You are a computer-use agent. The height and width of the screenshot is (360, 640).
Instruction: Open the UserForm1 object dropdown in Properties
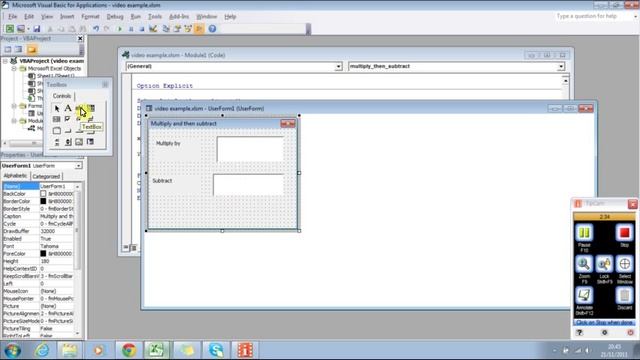pyautogui.click(x=78, y=166)
